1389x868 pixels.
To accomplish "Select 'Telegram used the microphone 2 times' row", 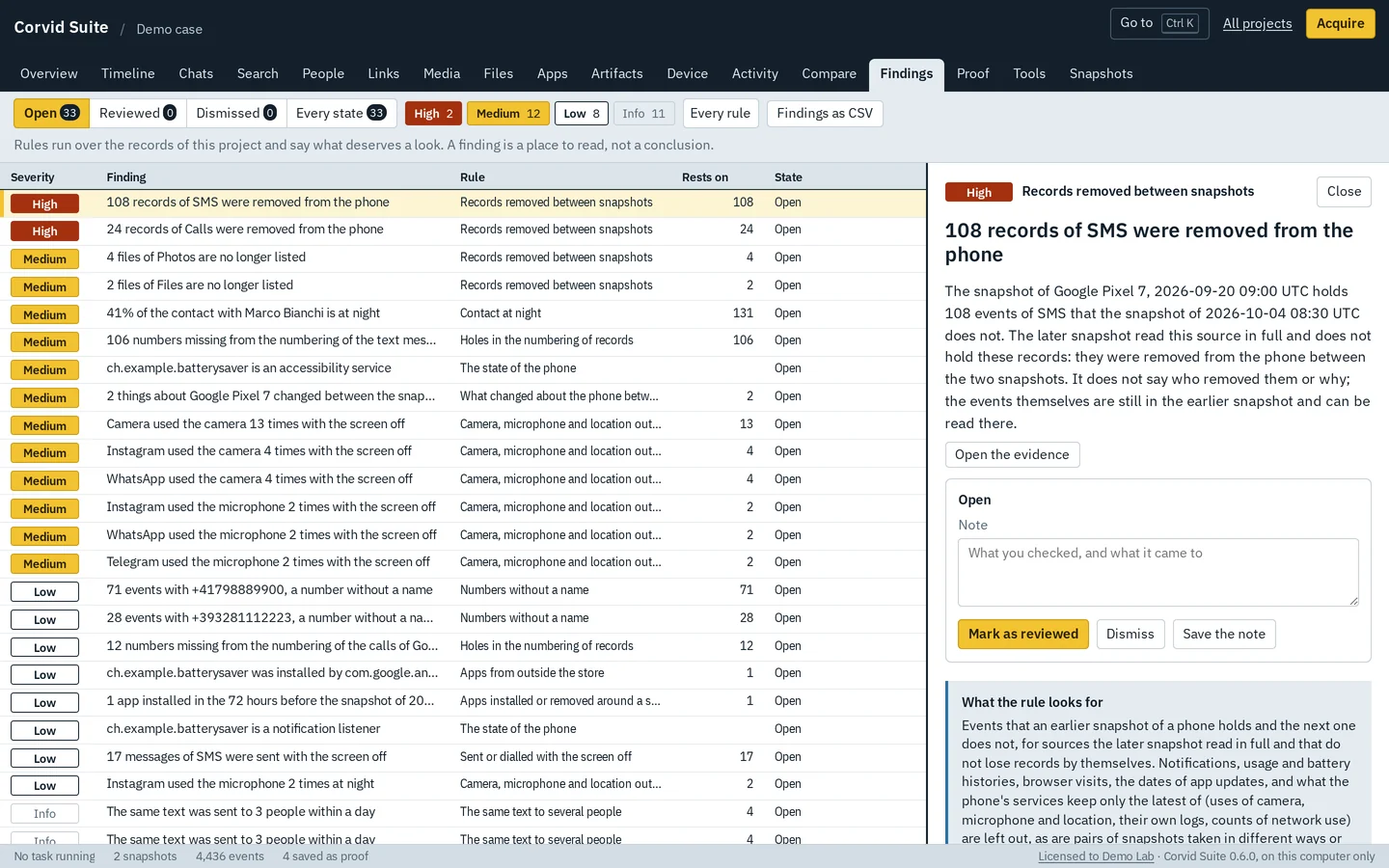I will click(463, 562).
